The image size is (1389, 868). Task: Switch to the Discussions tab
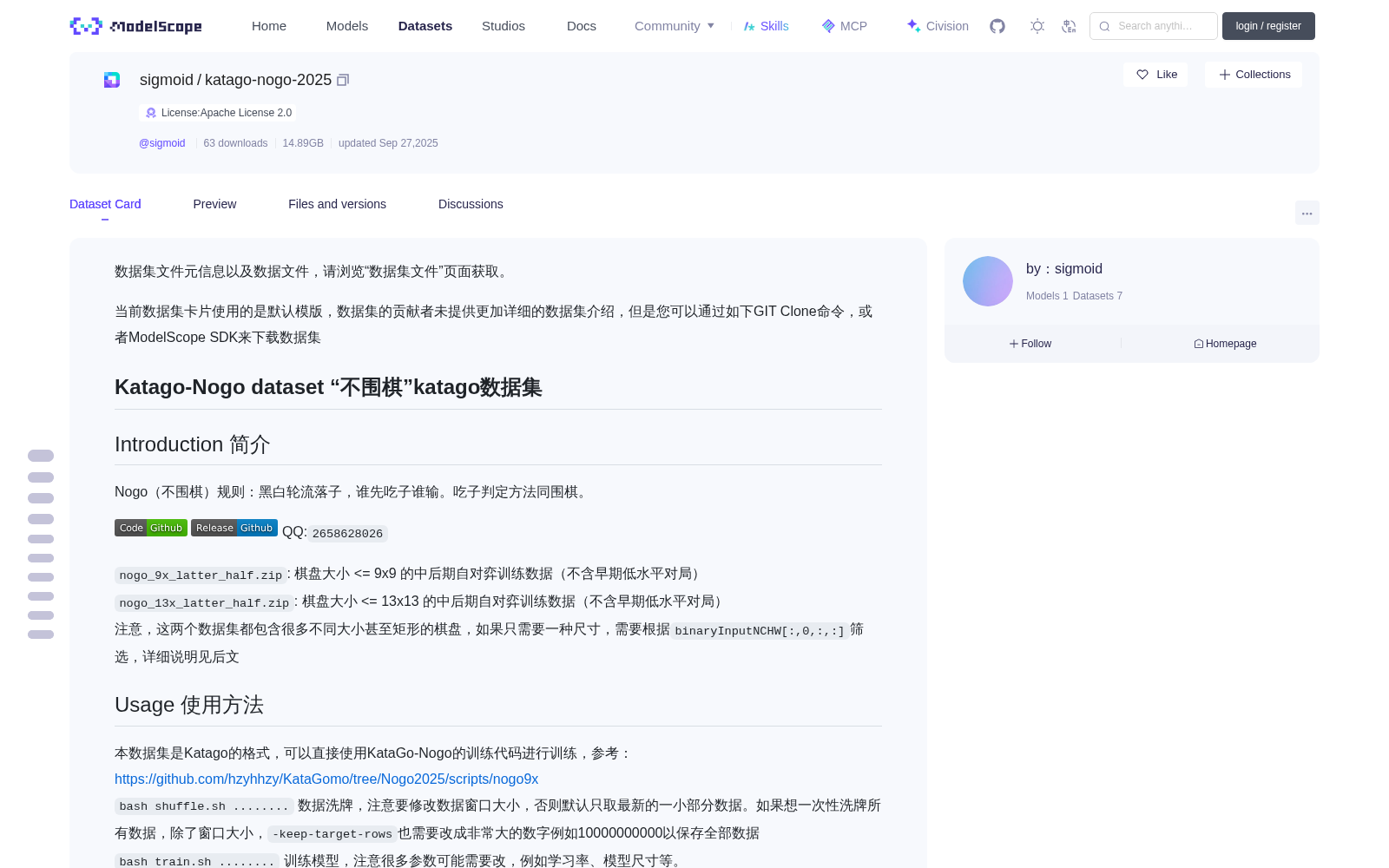(471, 204)
